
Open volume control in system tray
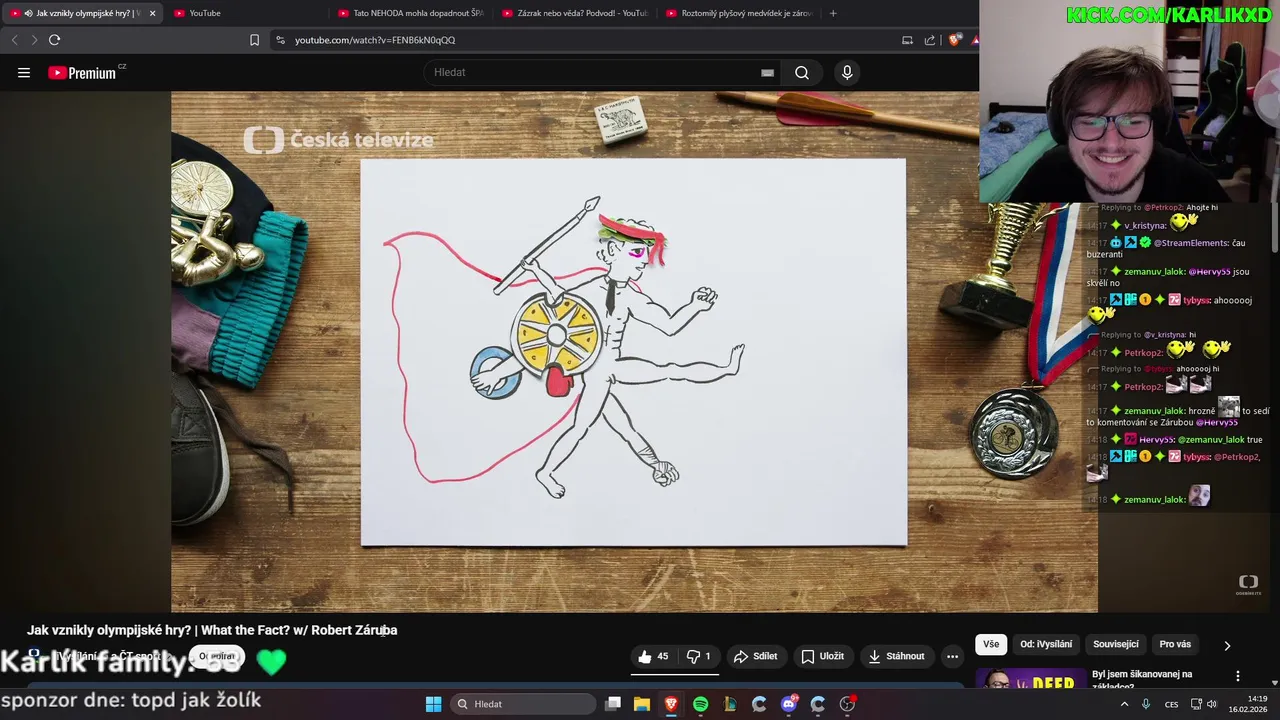[x=1212, y=704]
